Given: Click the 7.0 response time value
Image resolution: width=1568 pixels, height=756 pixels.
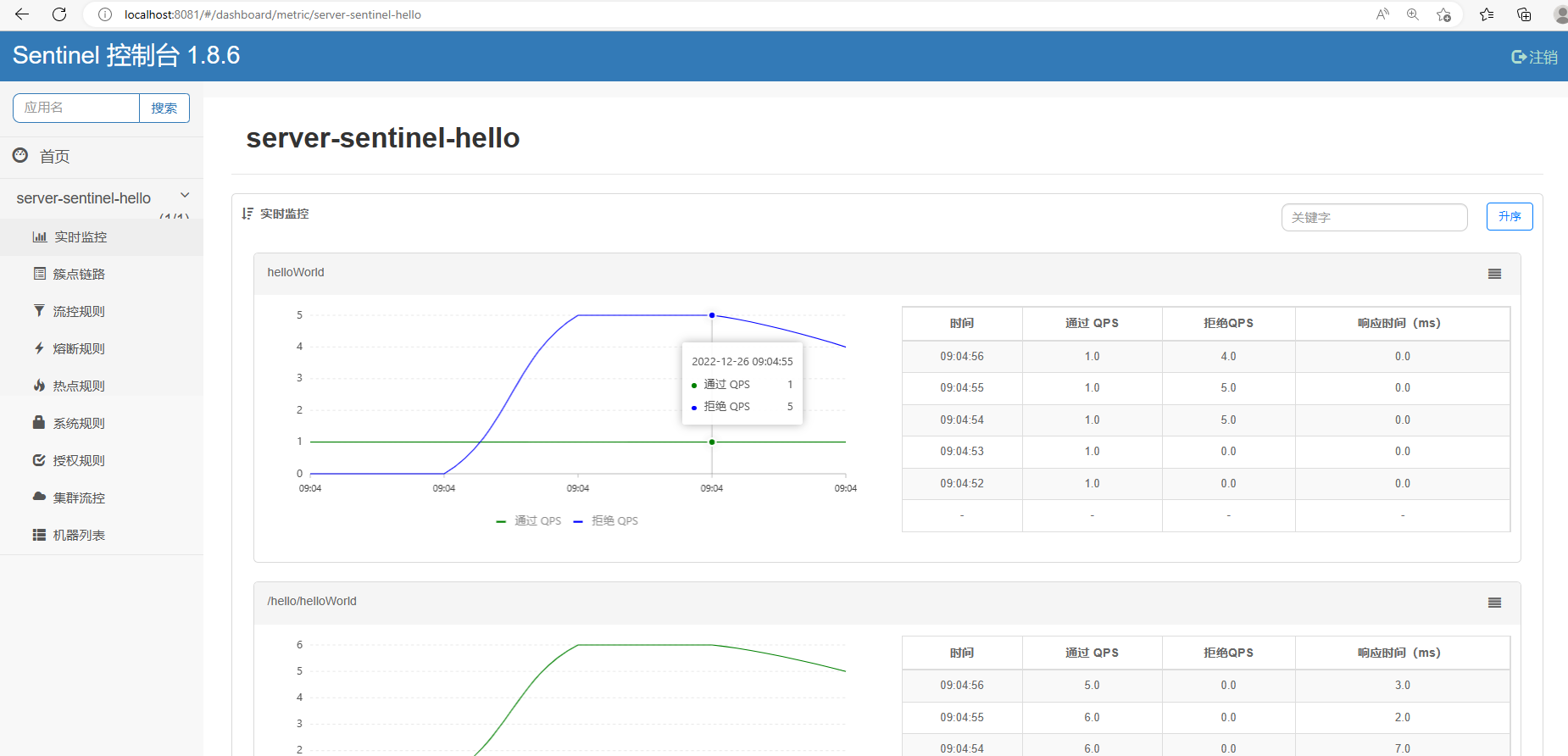Looking at the screenshot, I should tap(1403, 748).
